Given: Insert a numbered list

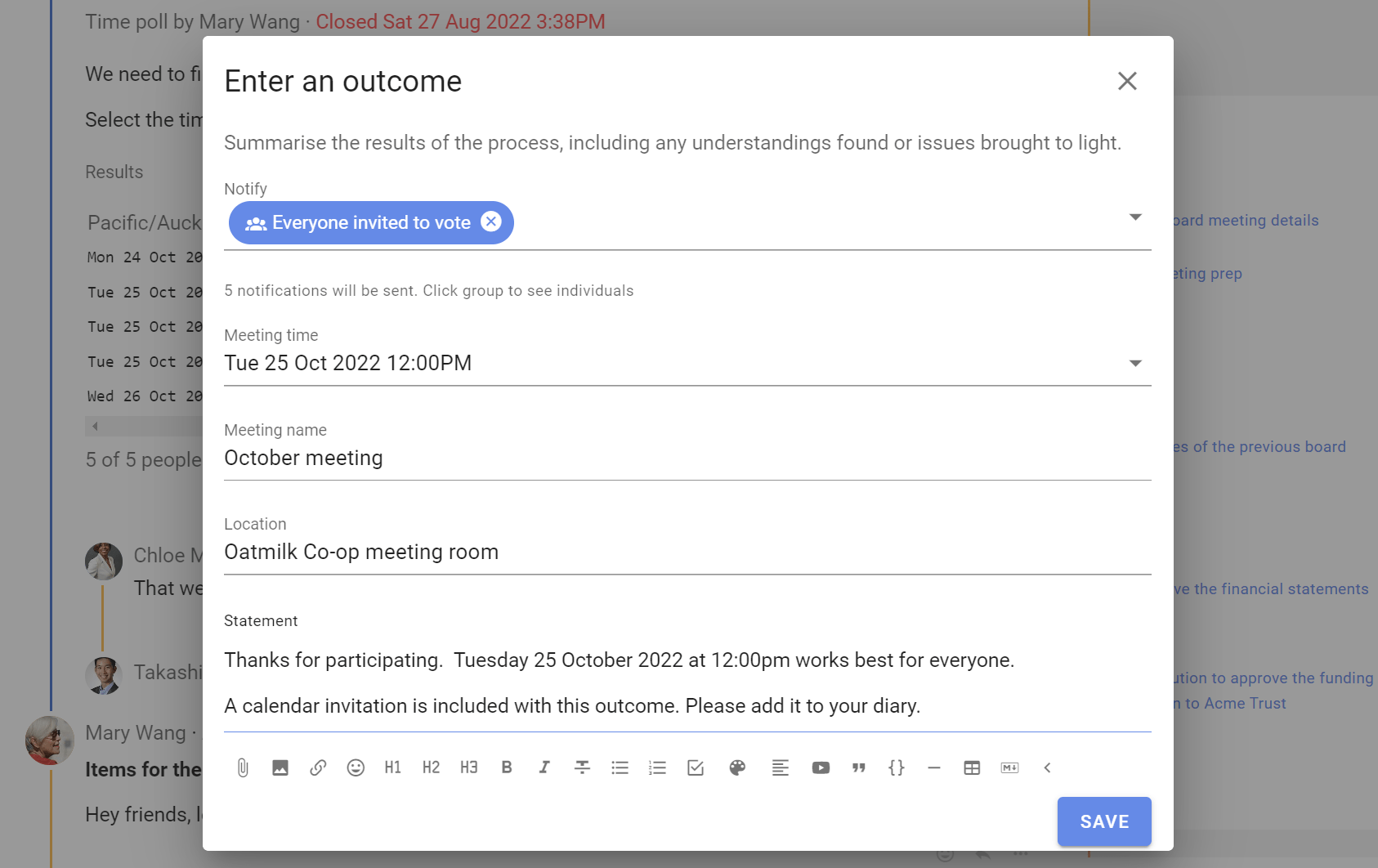Looking at the screenshot, I should point(658,767).
